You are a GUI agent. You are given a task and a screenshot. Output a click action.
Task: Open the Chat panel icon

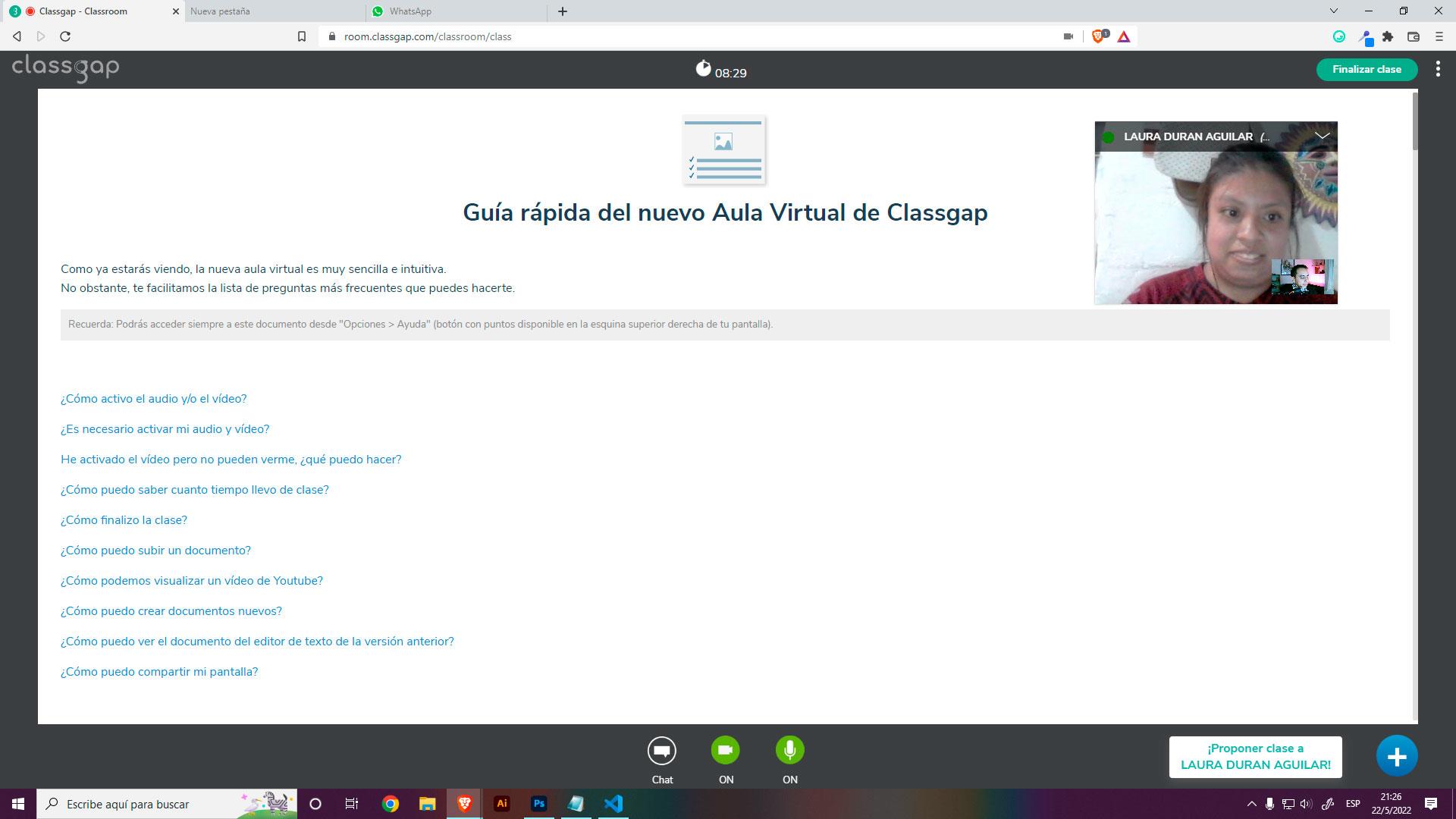pos(661,751)
